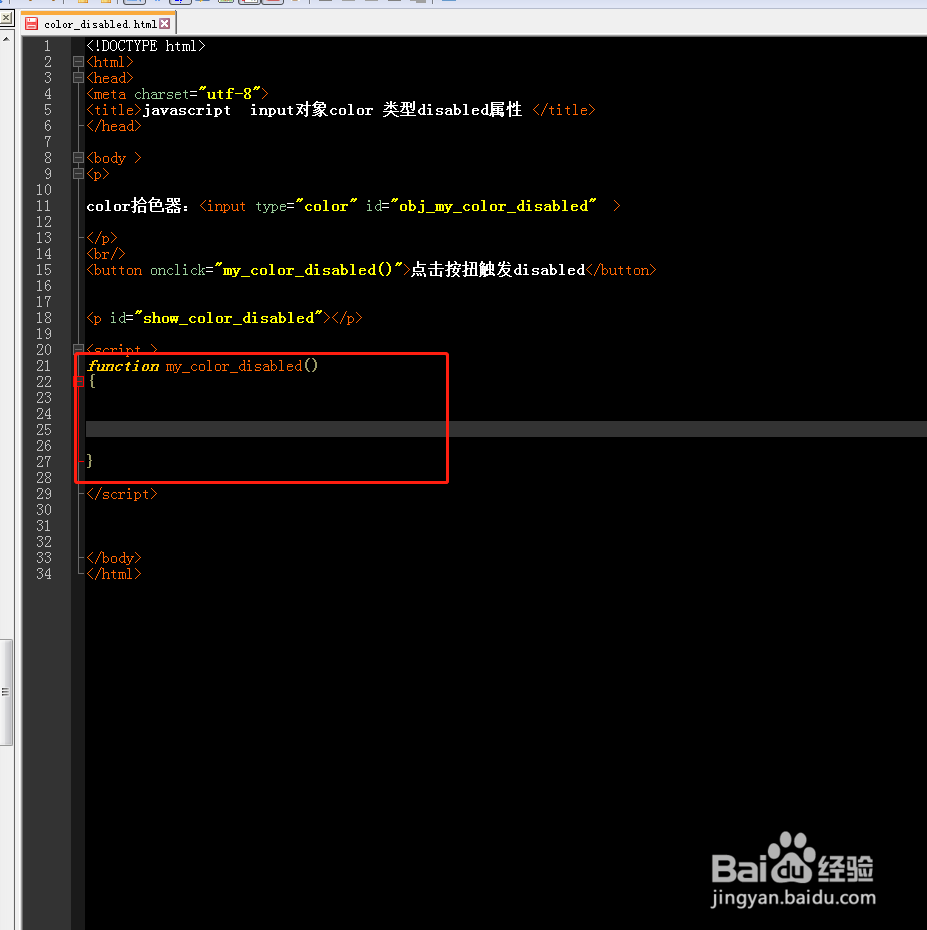Click the function keyword on line 21
The image size is (927, 930).
(123, 366)
